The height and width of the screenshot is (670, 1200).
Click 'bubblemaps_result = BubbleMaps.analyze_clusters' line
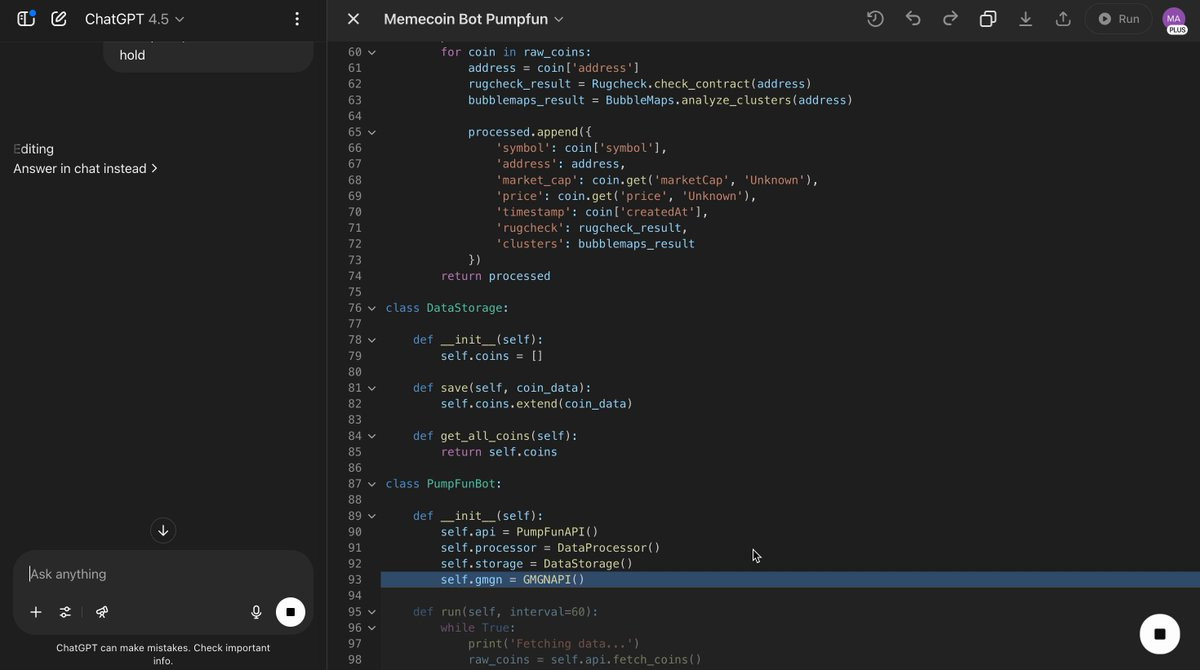point(660,100)
